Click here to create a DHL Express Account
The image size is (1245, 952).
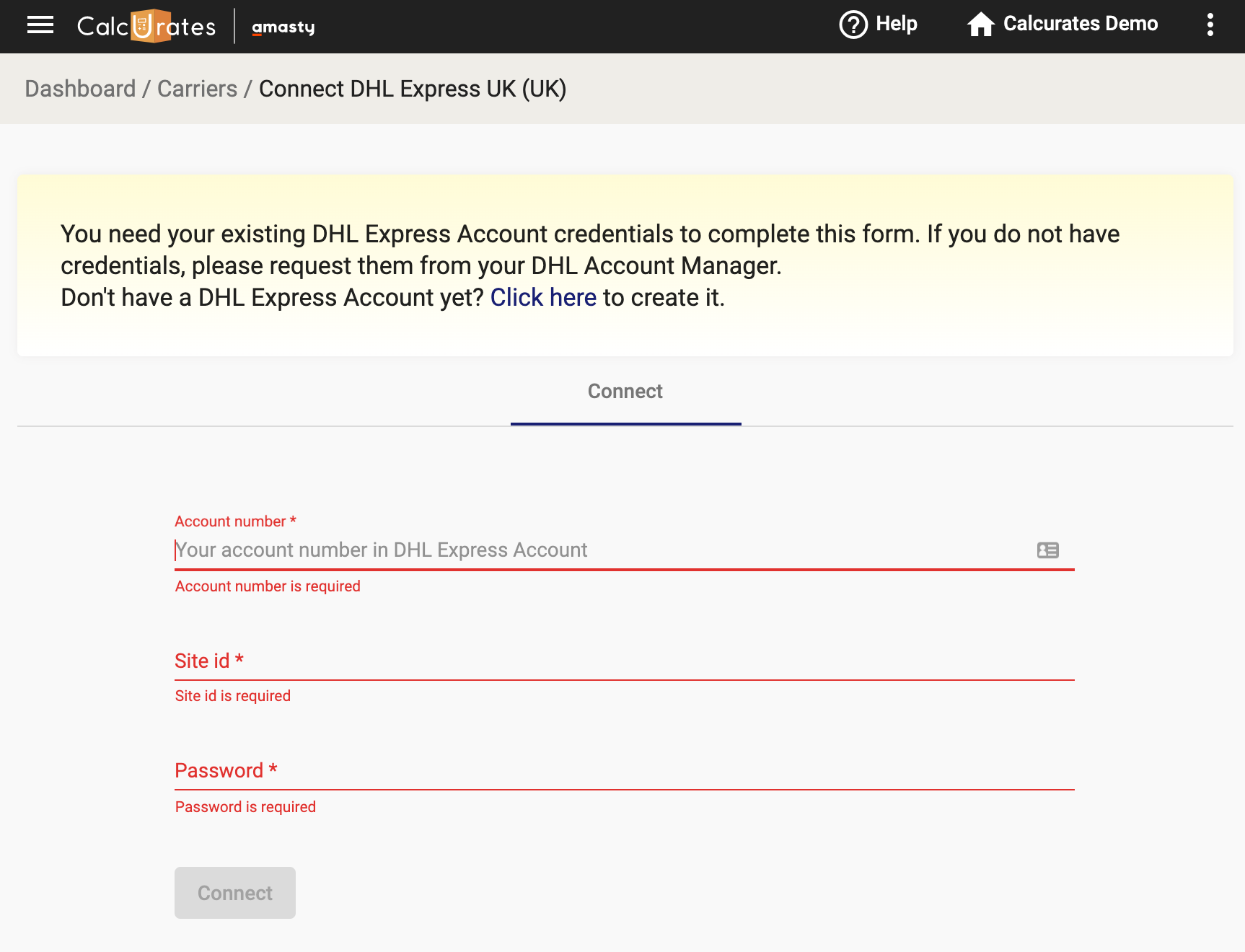click(542, 297)
